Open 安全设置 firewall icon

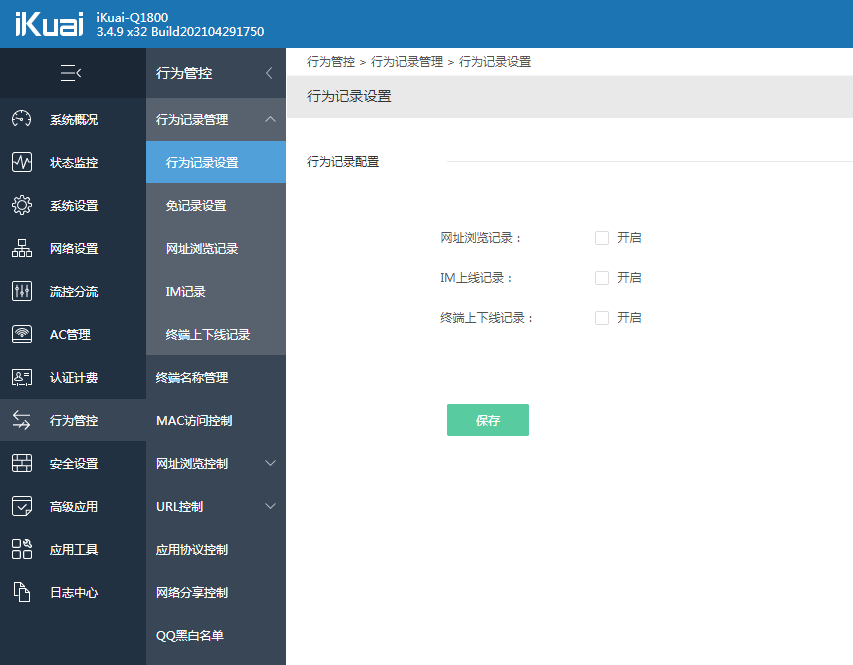pos(22,461)
